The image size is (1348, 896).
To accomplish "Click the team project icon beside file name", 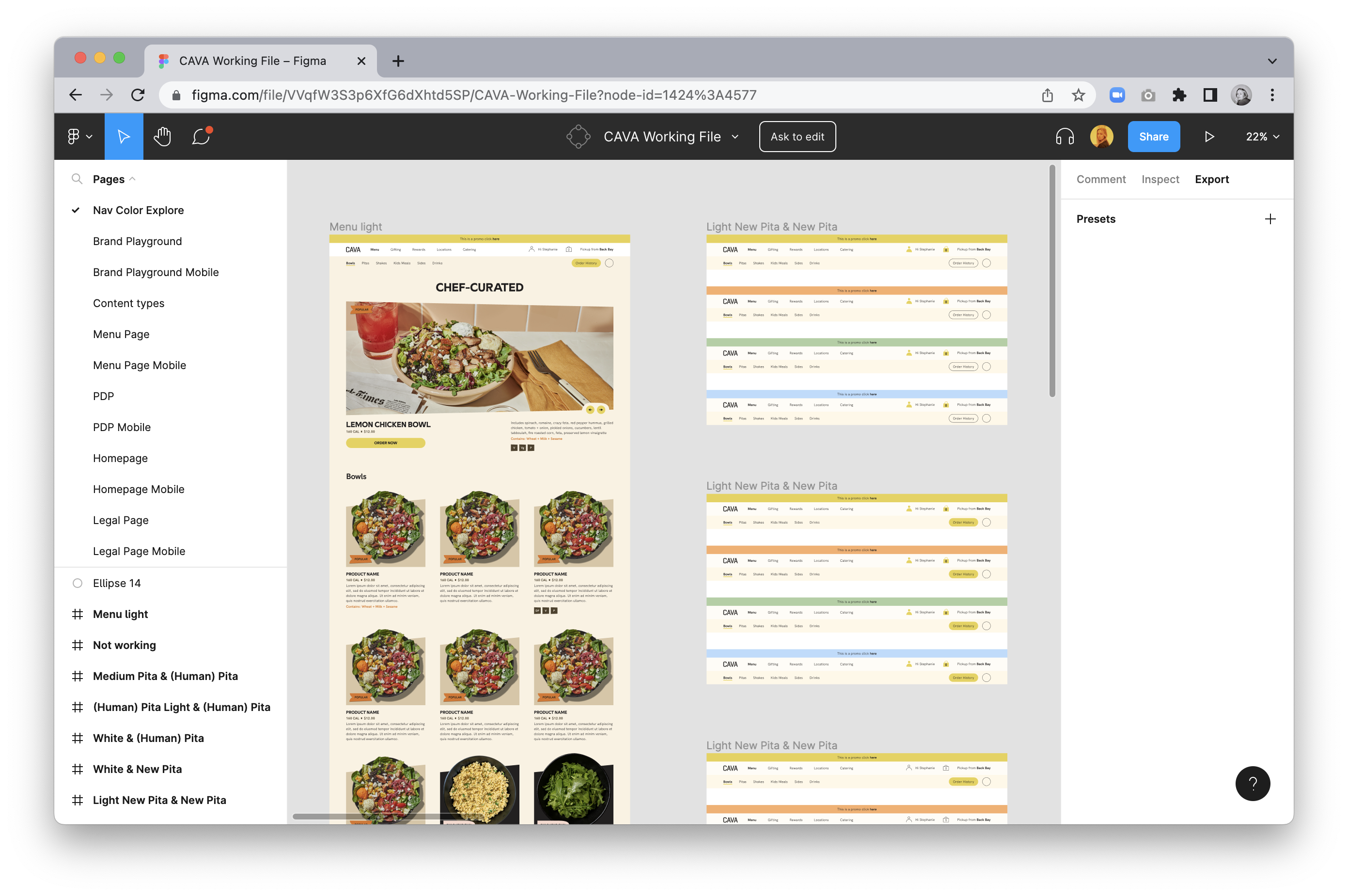I will point(578,137).
